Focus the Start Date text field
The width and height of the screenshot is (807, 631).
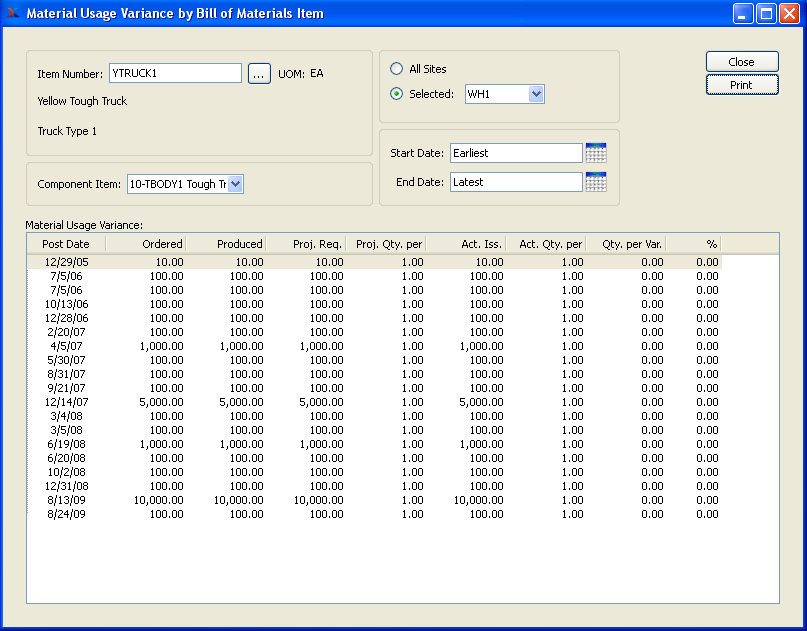(x=515, y=153)
